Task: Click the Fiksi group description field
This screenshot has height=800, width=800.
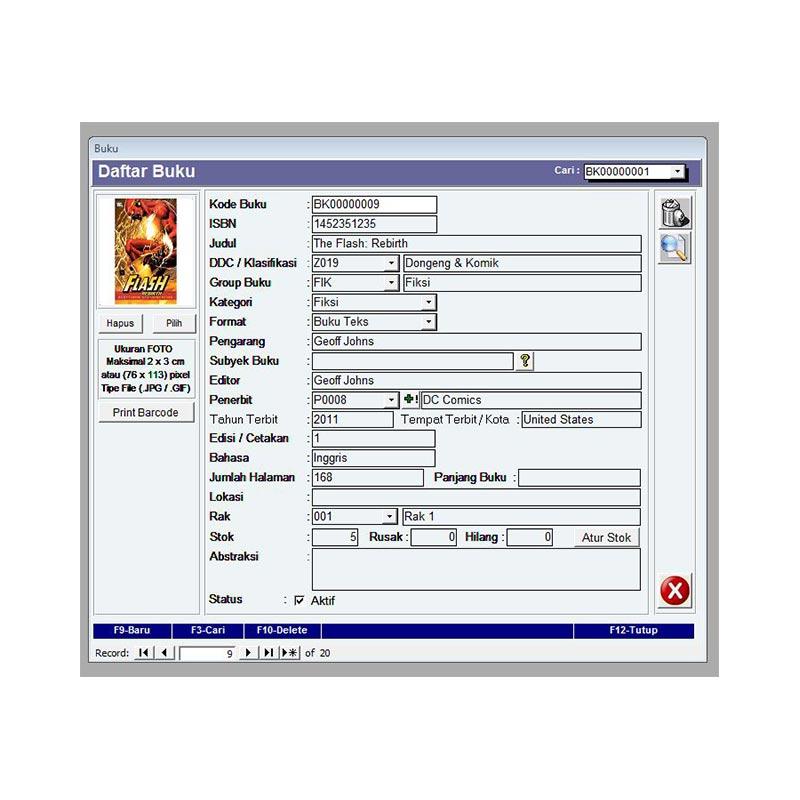Action: coord(522,283)
